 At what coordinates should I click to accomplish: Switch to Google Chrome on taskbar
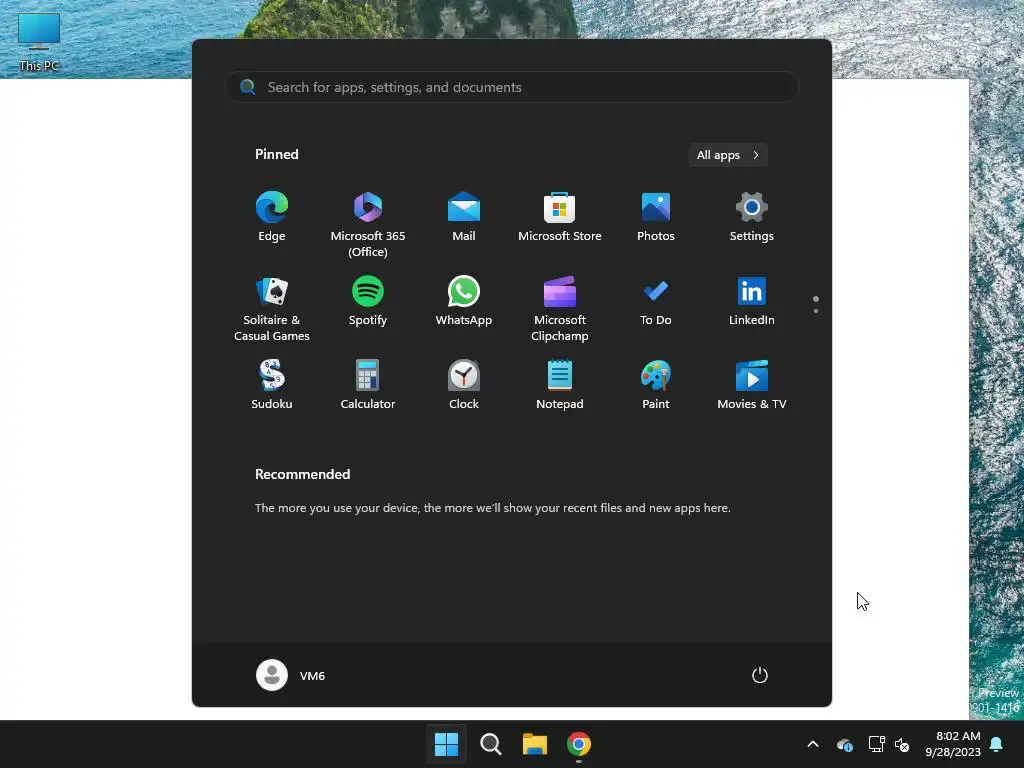click(579, 744)
